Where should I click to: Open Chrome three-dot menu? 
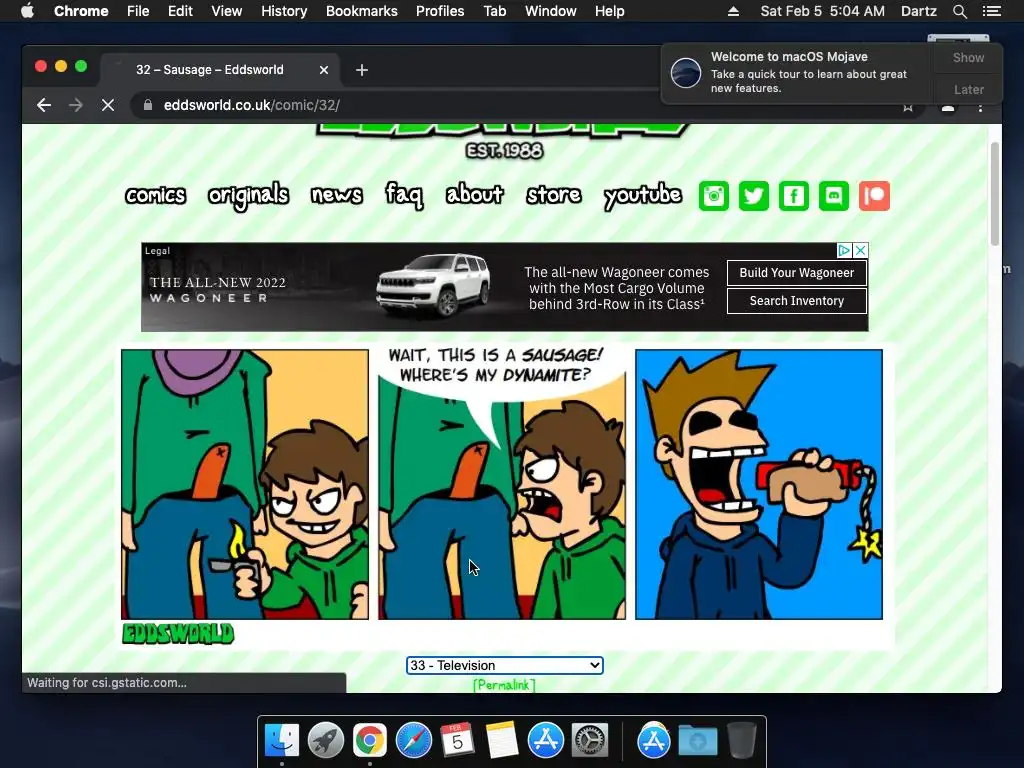click(980, 106)
